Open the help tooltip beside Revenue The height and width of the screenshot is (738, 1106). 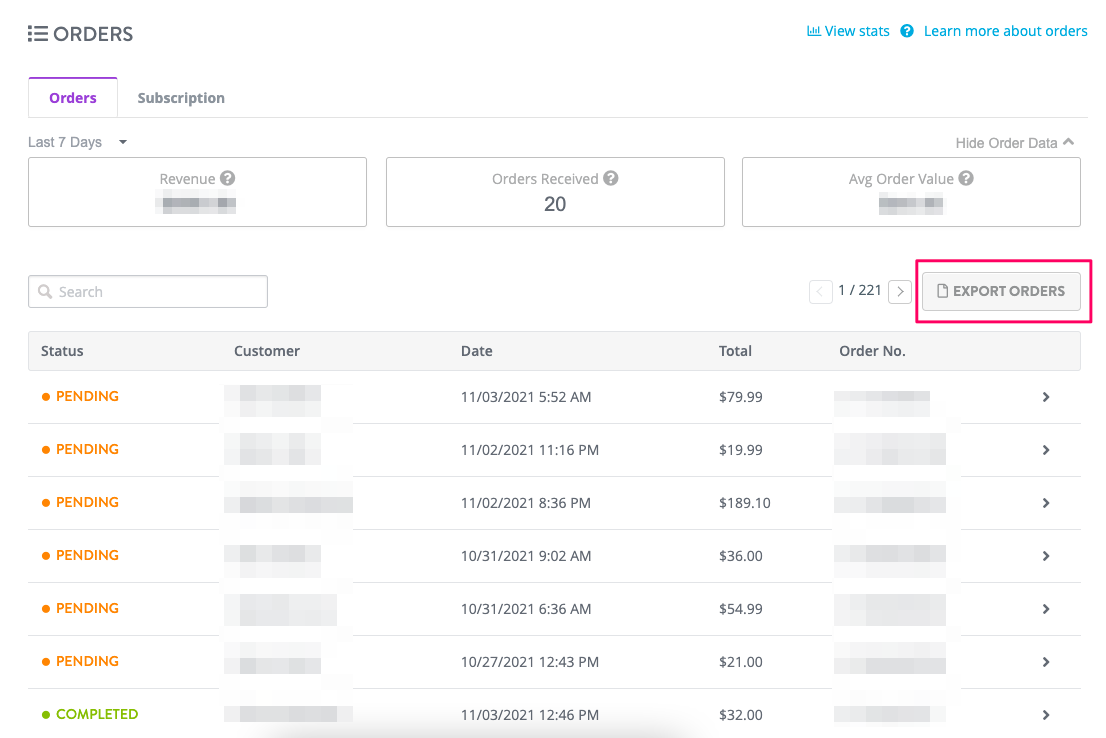coord(230,178)
